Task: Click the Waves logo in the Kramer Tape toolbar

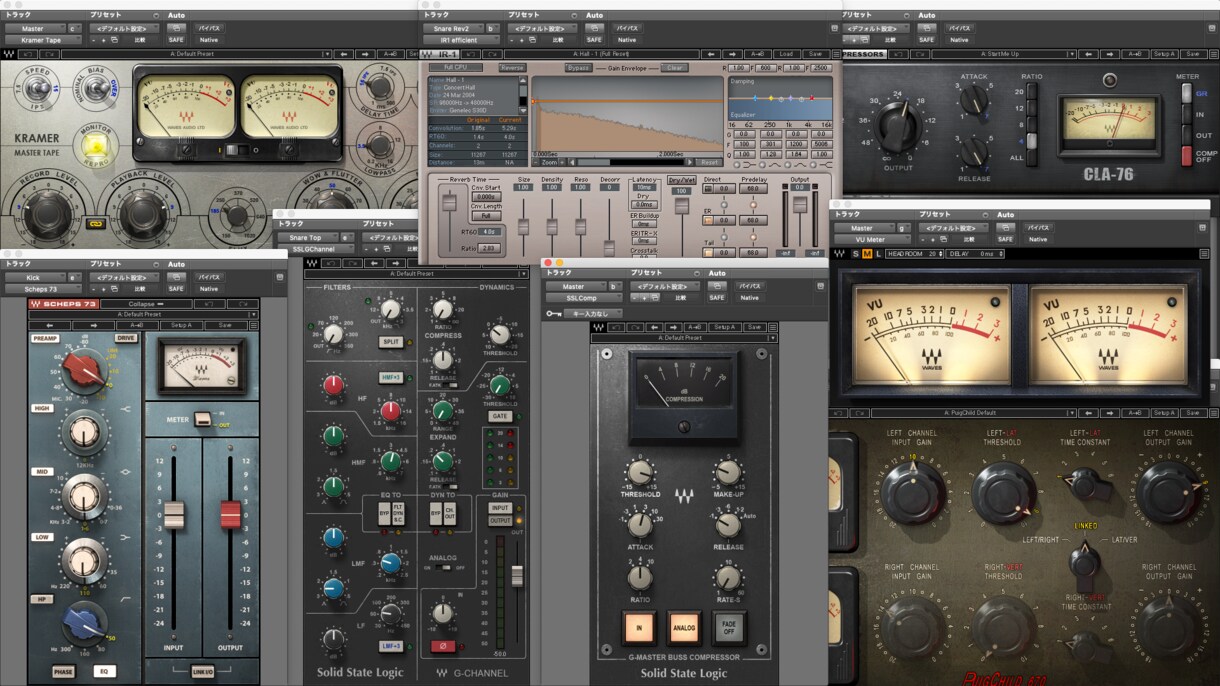Action: coord(10,54)
